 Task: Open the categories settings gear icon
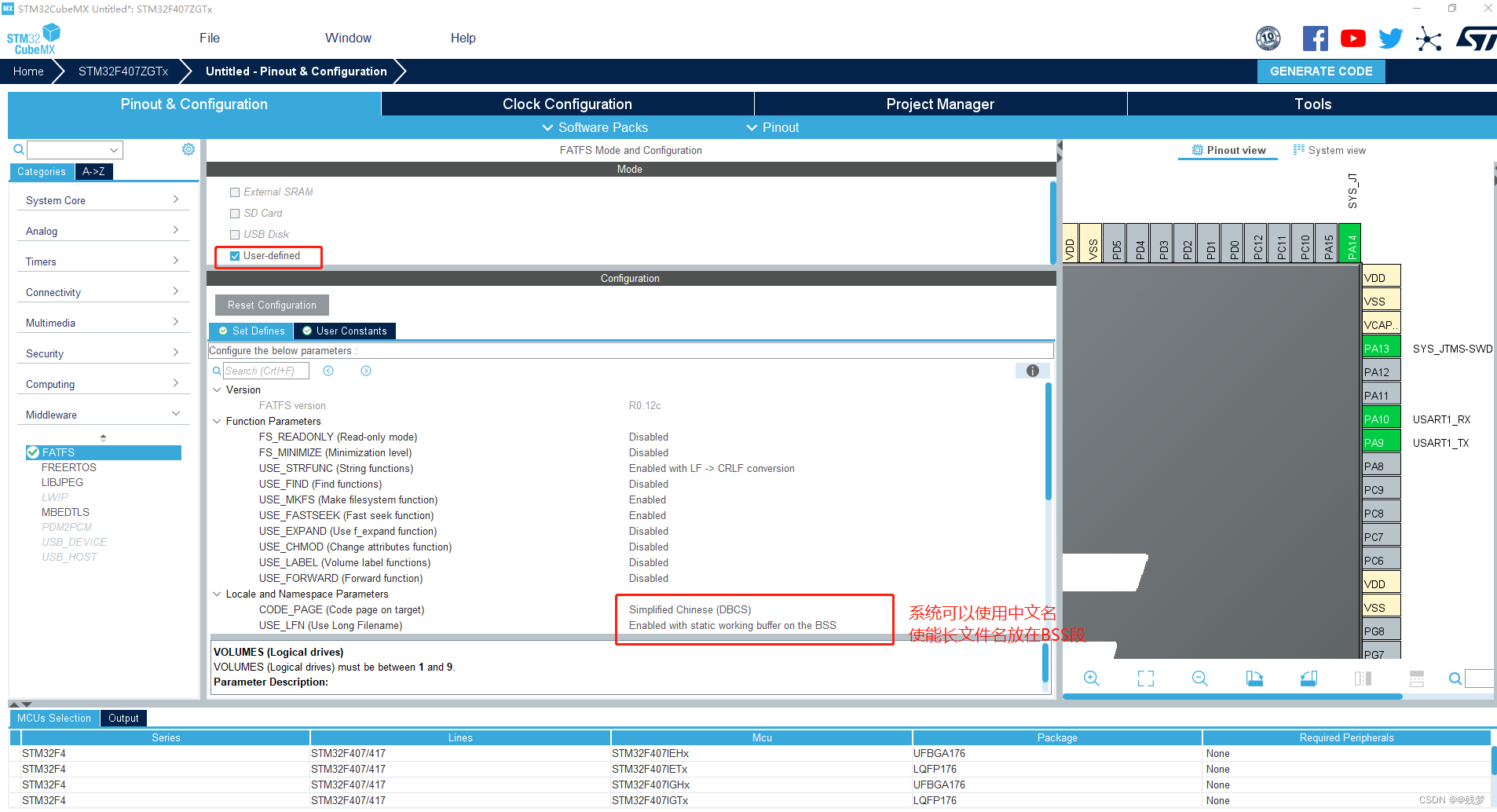point(188,149)
